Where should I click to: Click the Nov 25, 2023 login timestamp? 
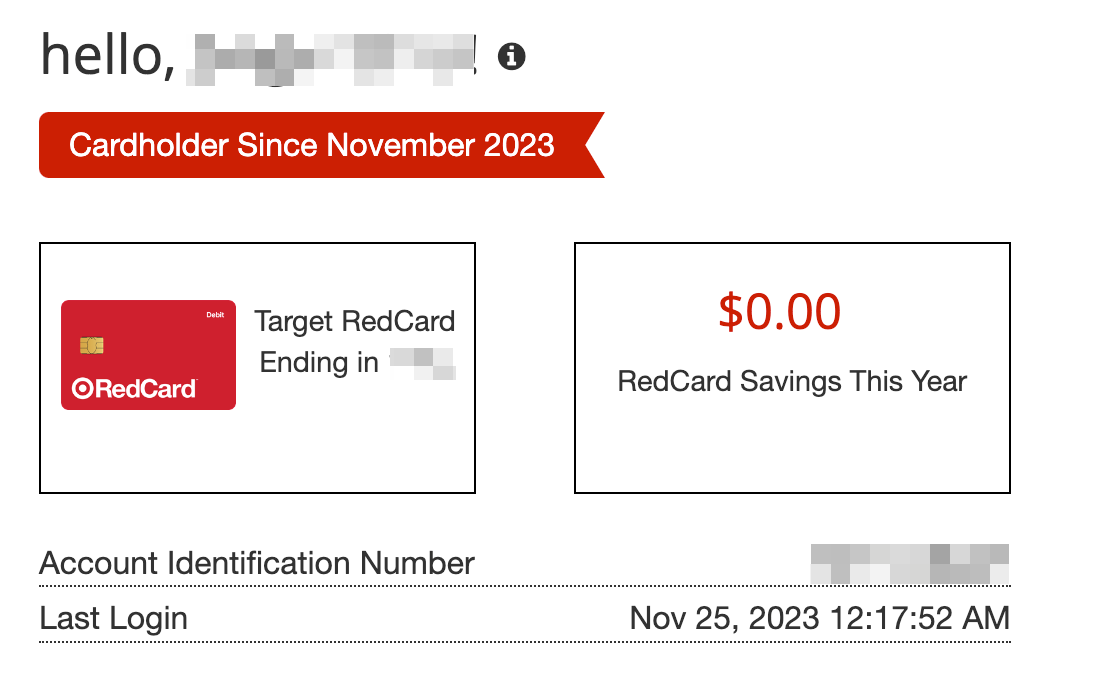[819, 618]
